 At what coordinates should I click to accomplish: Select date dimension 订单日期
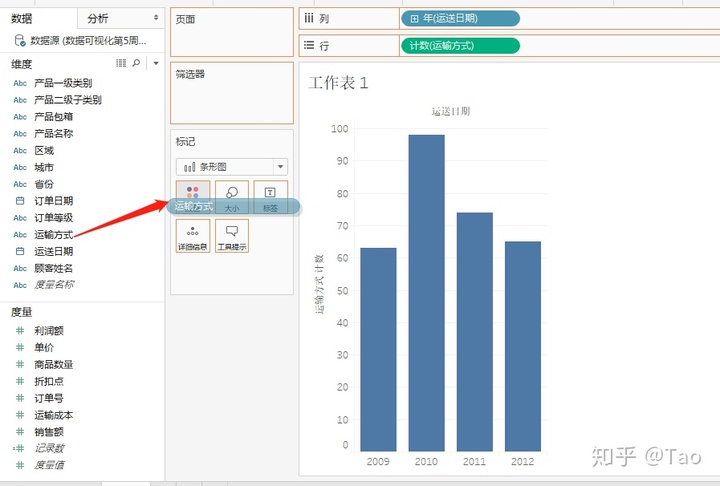(53, 201)
